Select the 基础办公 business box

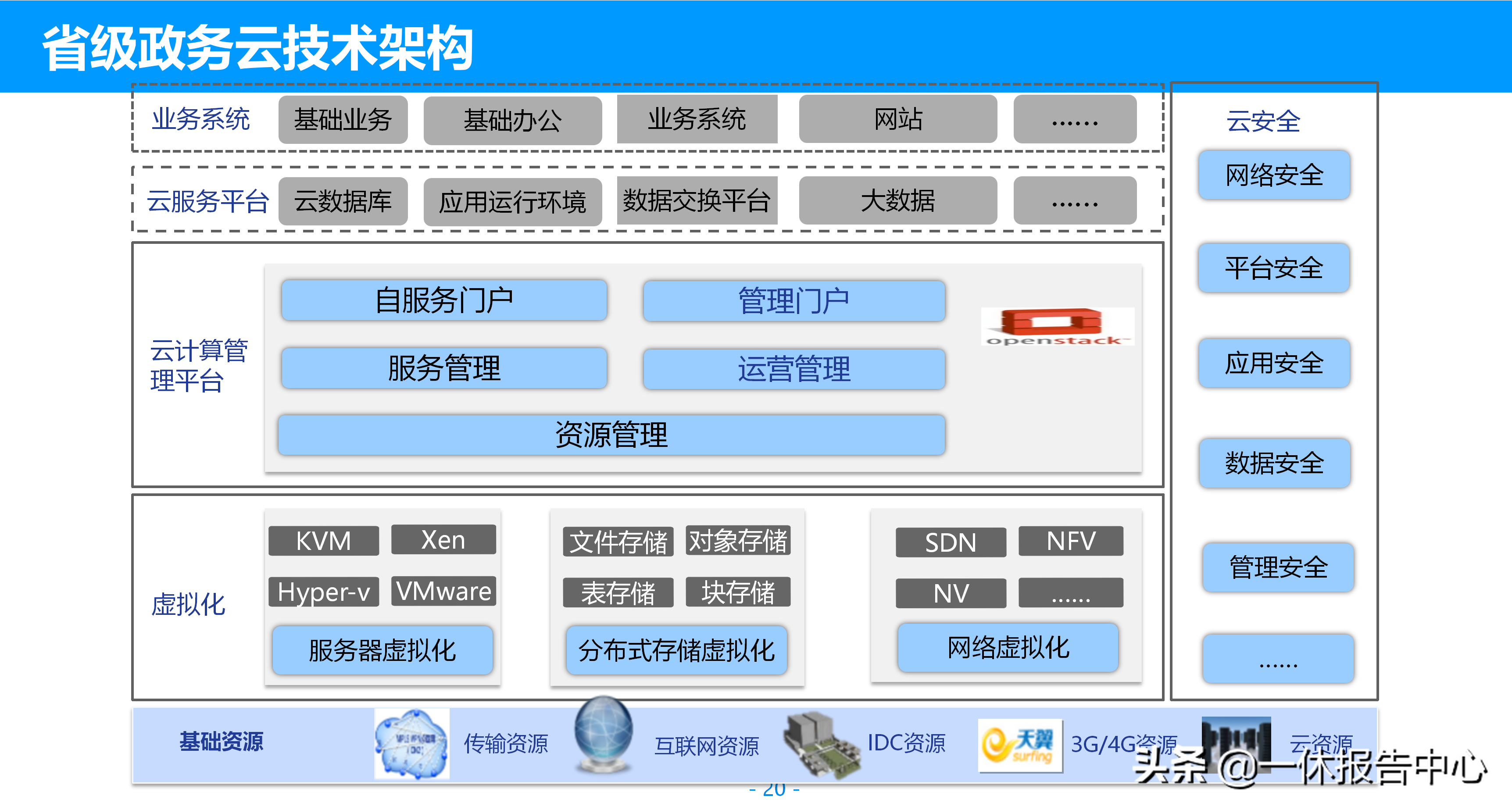512,120
